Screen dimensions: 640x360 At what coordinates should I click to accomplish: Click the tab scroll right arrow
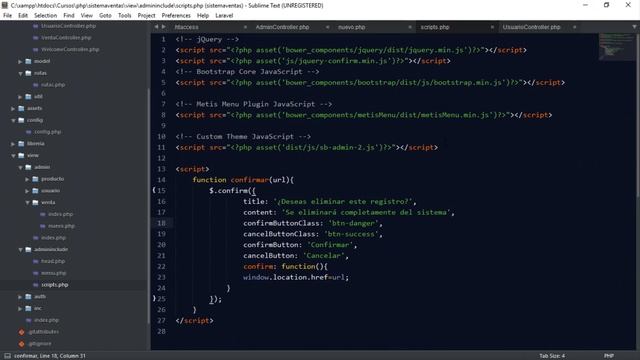click(x=164, y=27)
